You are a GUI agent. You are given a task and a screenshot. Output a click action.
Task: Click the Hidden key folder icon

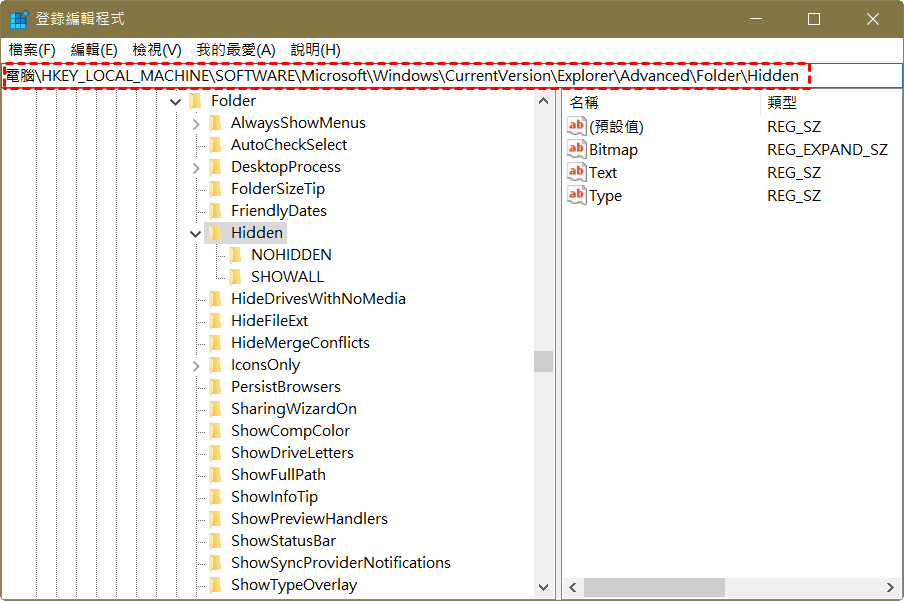point(216,233)
